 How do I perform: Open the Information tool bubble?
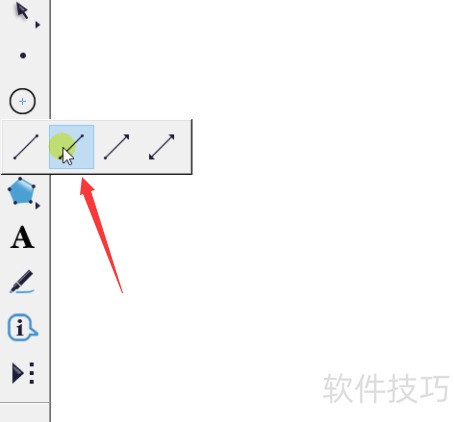coord(22,327)
